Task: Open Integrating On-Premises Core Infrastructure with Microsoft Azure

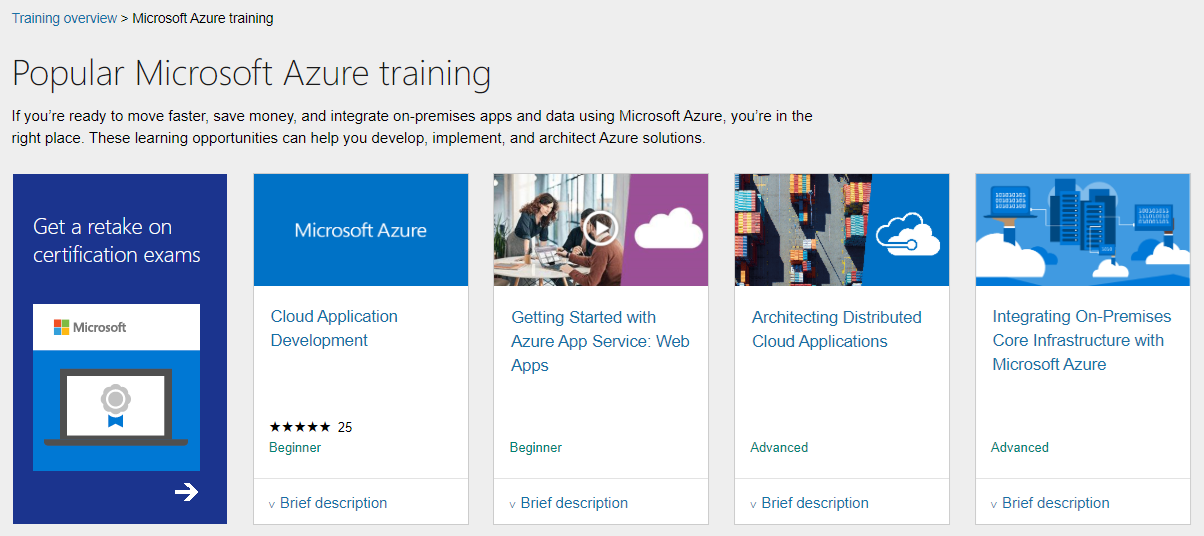Action: coord(1081,340)
